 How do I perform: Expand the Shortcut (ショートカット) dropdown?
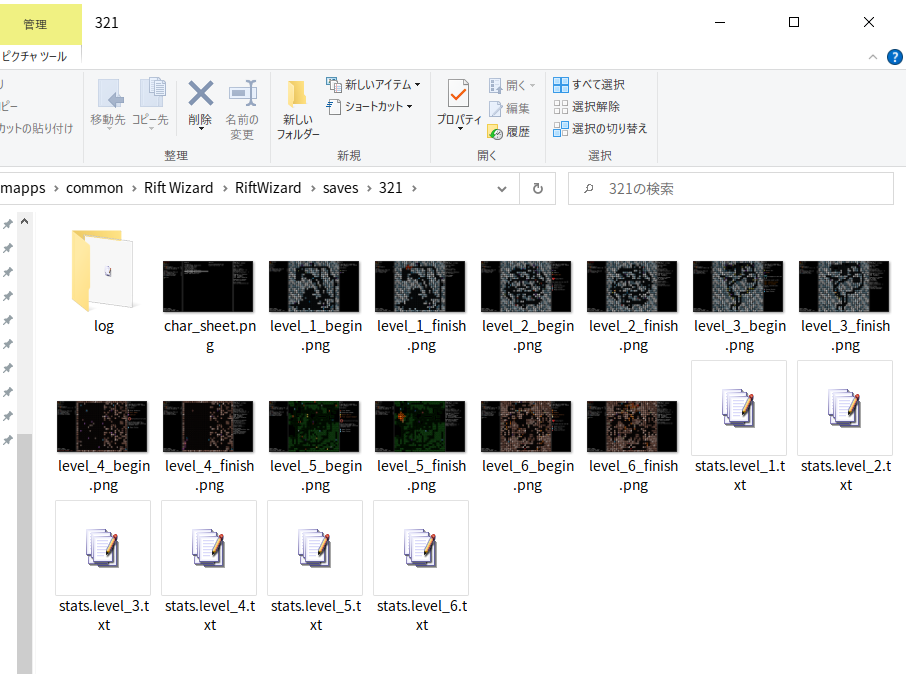[369, 106]
